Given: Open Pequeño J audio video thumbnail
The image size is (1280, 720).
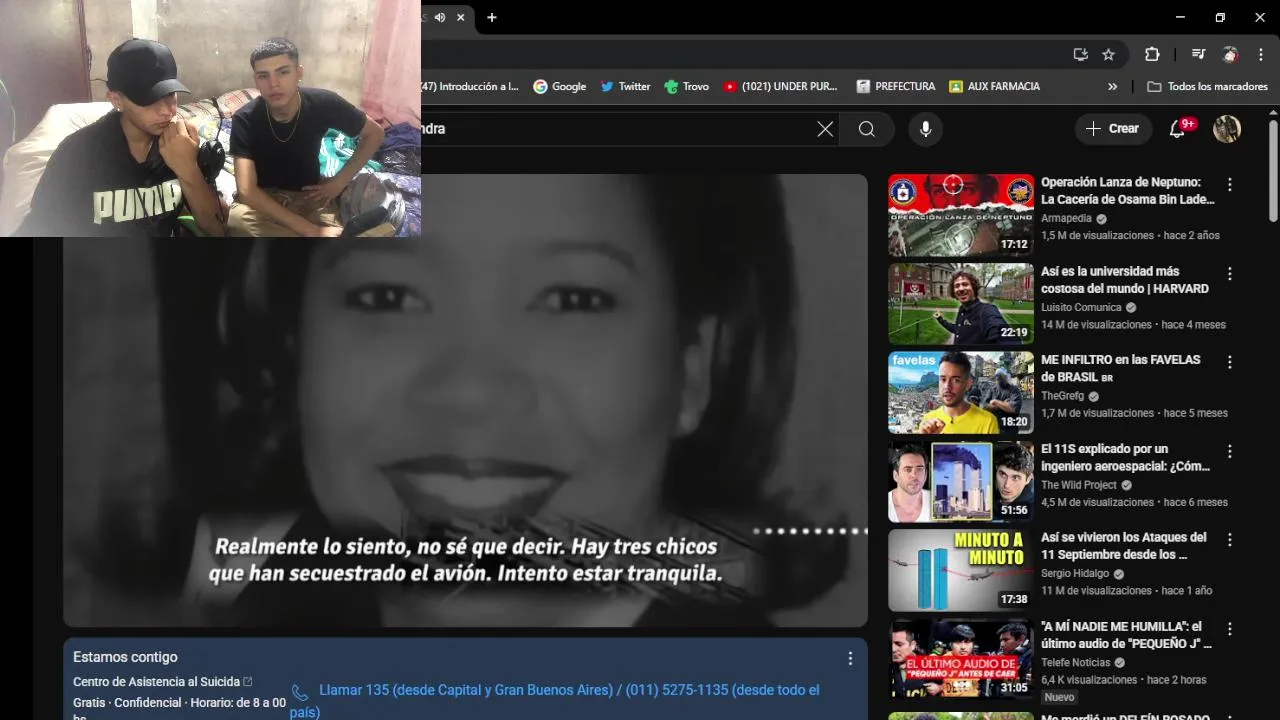Looking at the screenshot, I should tap(961, 659).
